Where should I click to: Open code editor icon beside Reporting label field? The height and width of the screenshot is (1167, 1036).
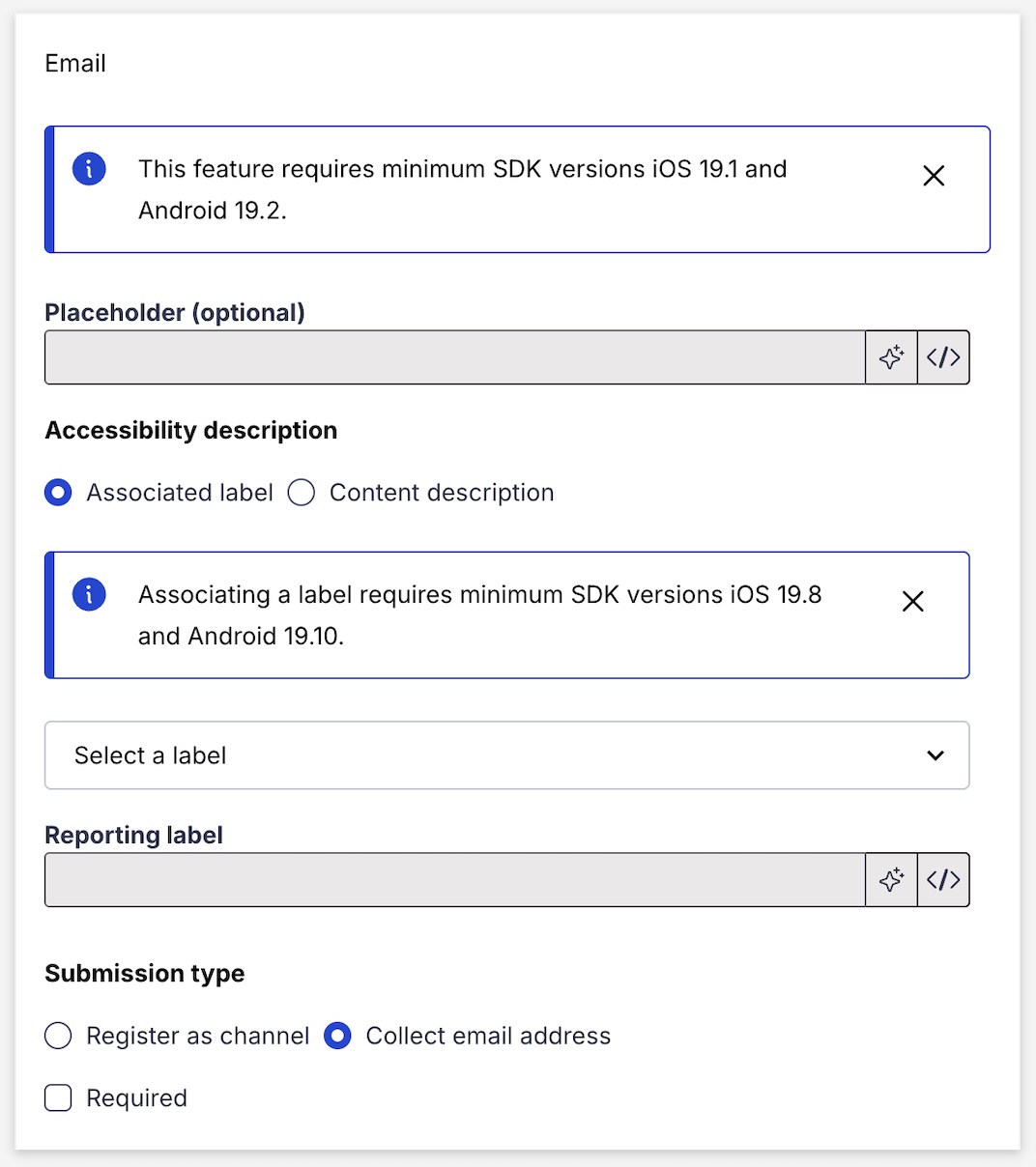tap(943, 879)
